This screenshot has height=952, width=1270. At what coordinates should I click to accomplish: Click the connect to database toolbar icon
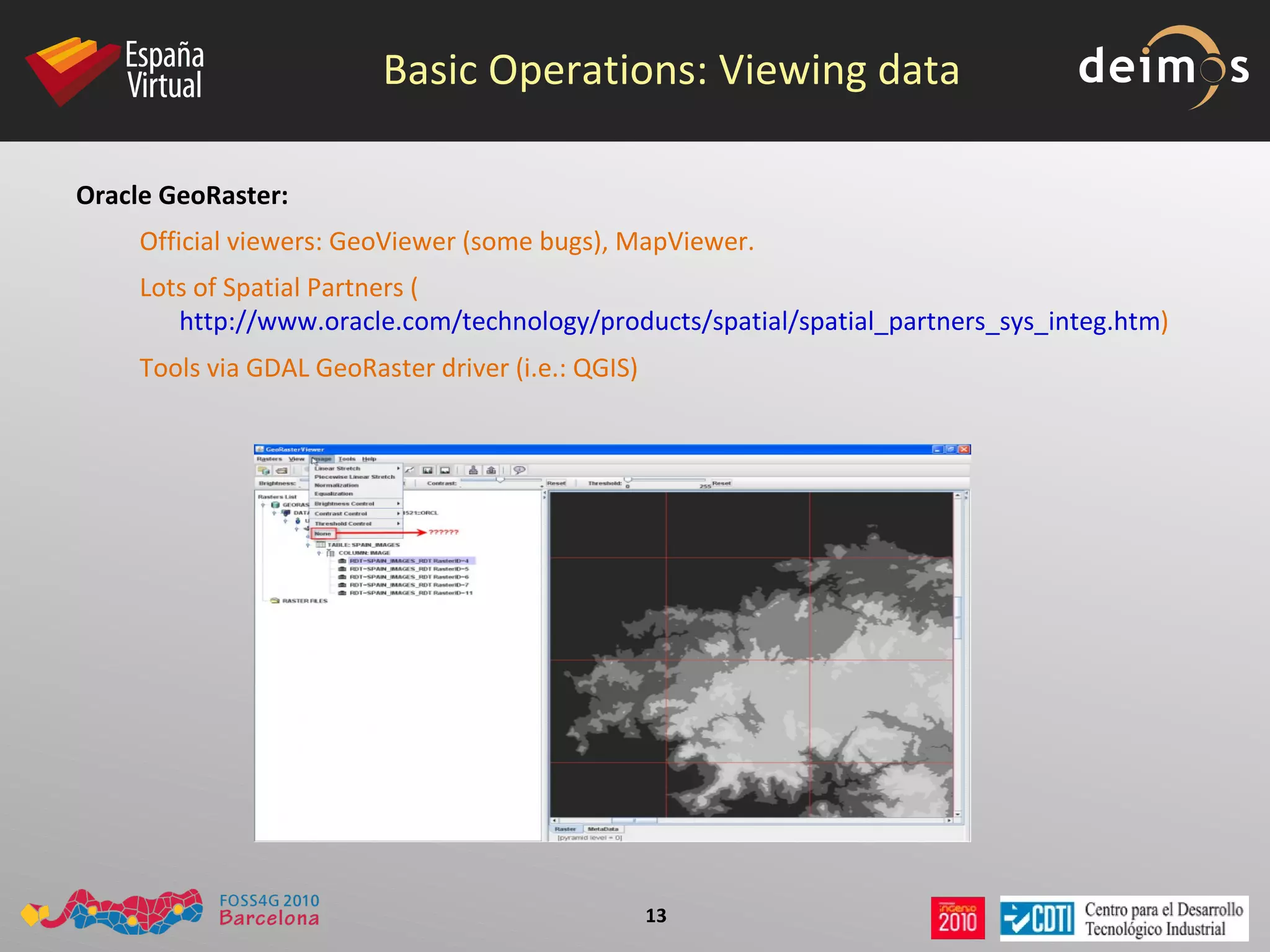(264, 470)
